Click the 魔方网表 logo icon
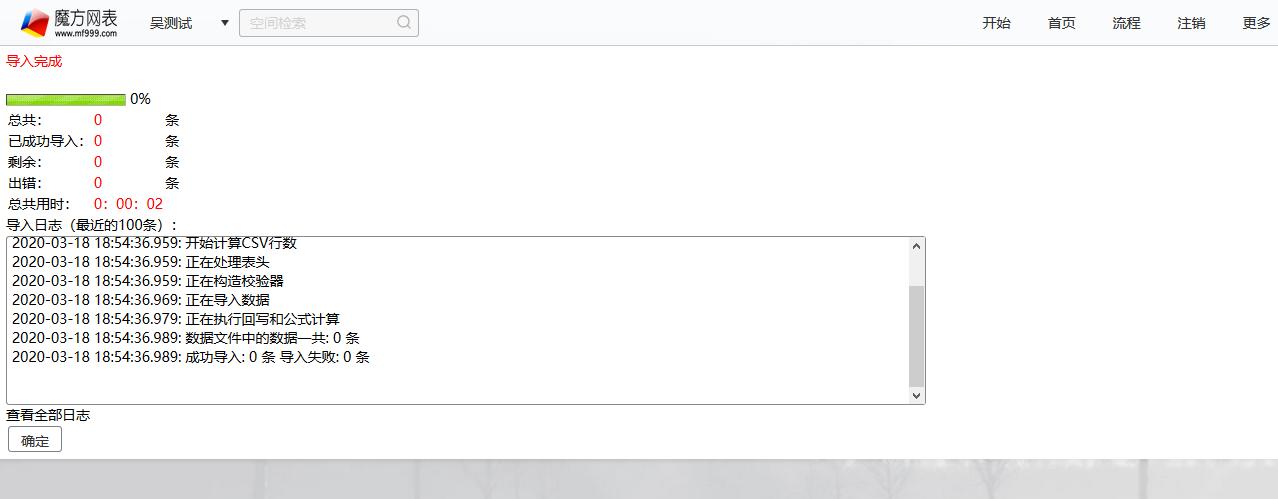This screenshot has height=499, width=1278. pos(35,22)
